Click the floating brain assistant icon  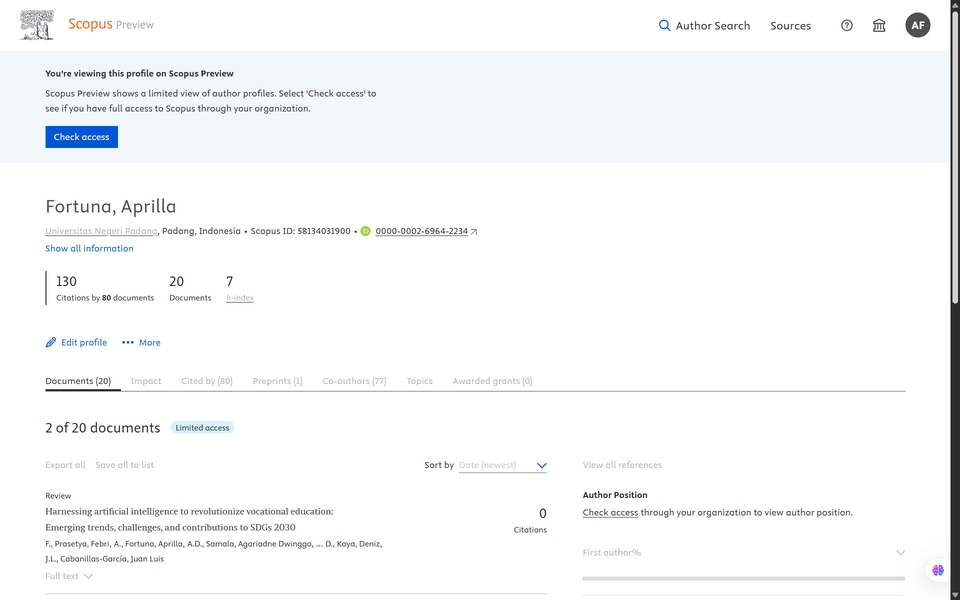[938, 570]
